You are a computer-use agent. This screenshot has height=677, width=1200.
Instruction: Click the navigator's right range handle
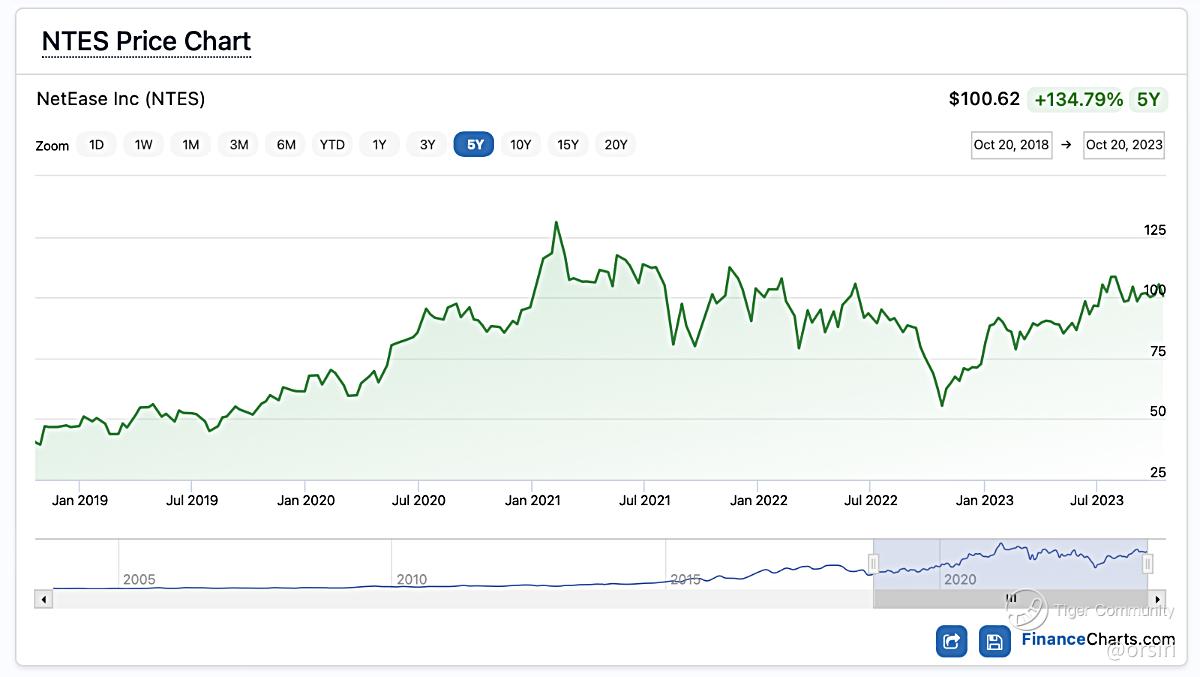click(x=1147, y=565)
